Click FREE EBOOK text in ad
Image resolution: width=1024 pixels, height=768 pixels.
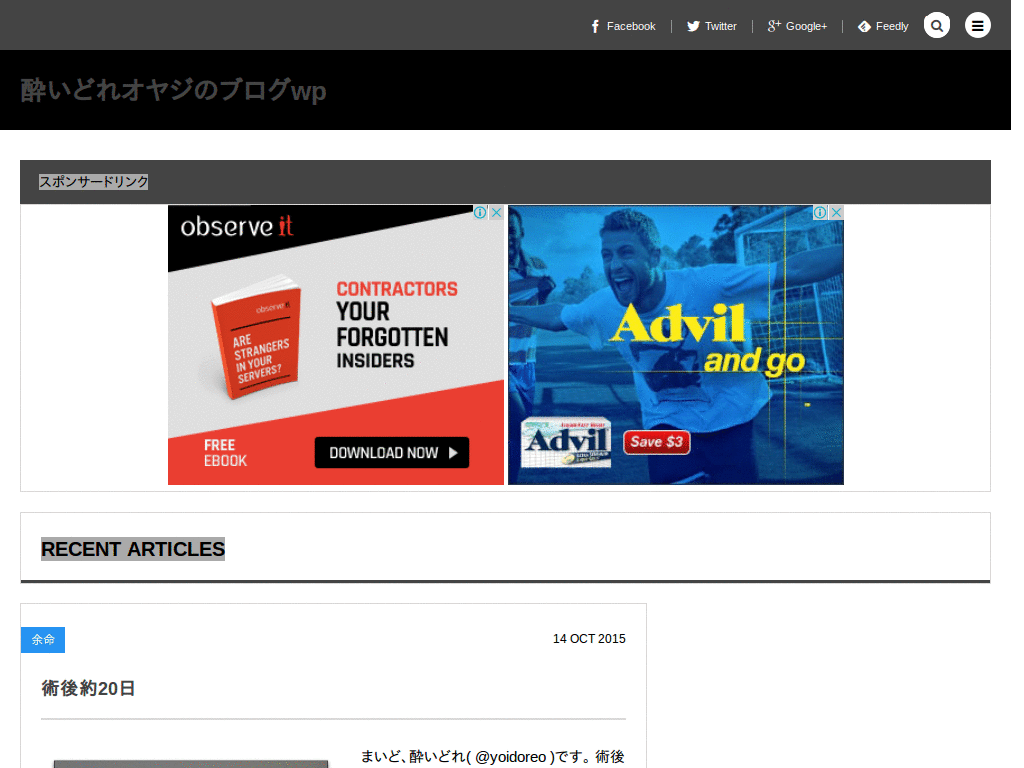225,453
